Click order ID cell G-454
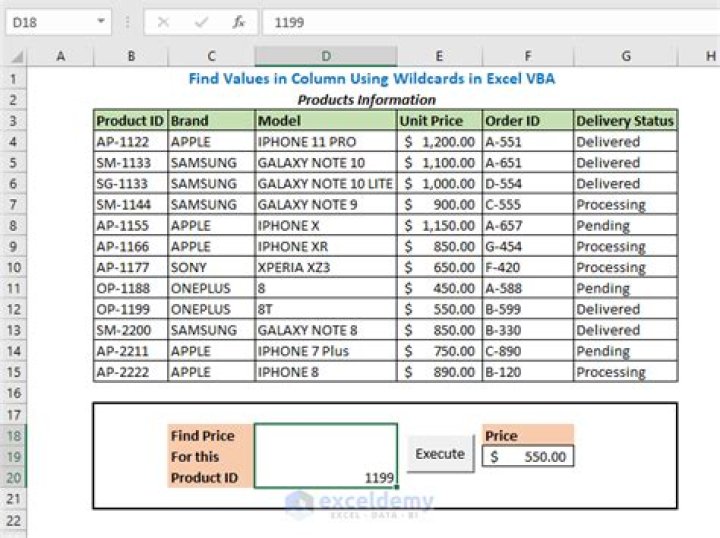The image size is (720, 538). [x=528, y=247]
